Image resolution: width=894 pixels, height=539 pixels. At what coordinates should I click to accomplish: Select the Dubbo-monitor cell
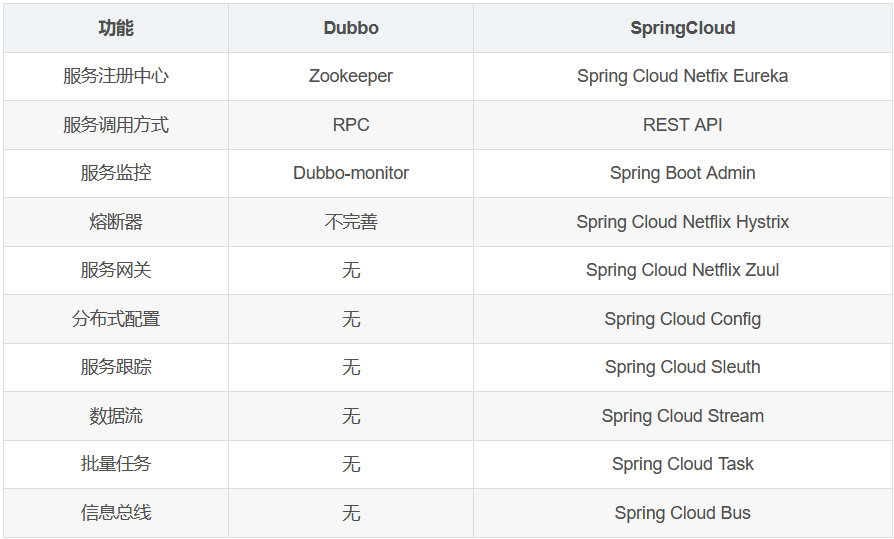[x=351, y=173]
